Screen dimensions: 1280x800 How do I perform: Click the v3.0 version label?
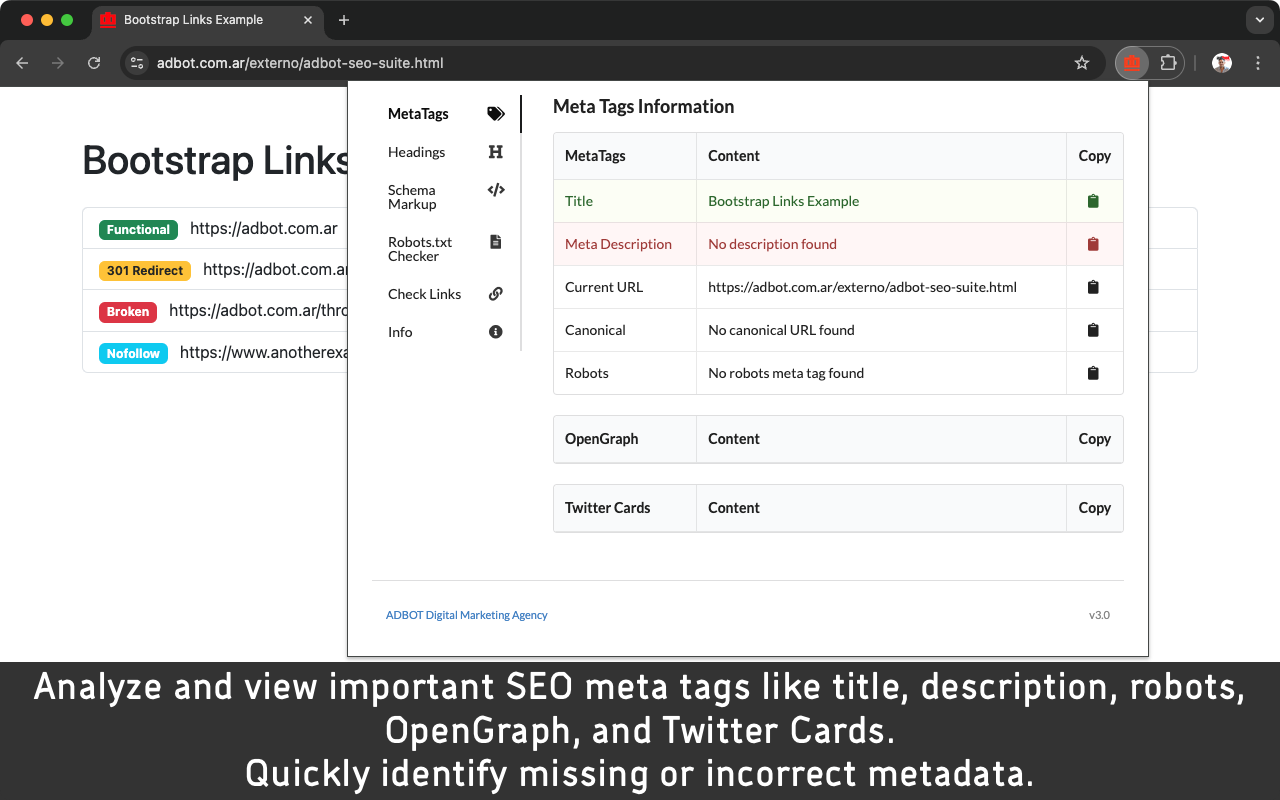[x=1099, y=615]
